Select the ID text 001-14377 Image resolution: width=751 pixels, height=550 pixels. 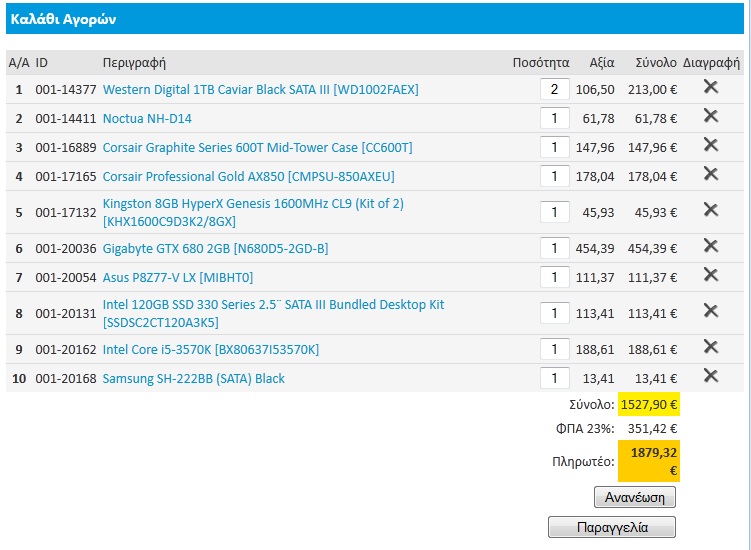tap(66, 90)
